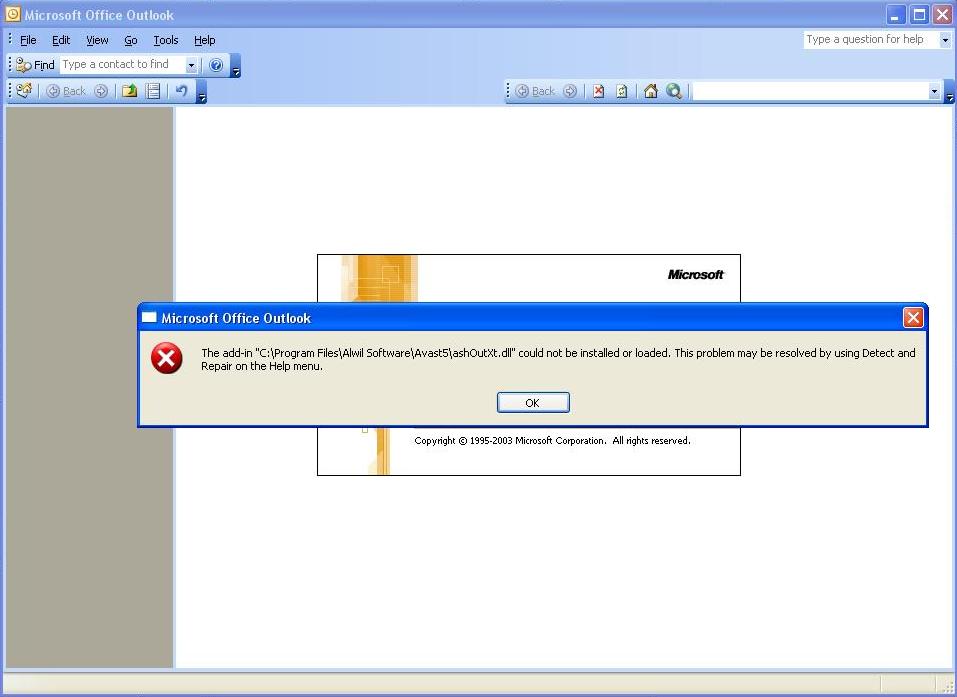
Task: Toggle the Reading Pane icon
Action: [153, 91]
